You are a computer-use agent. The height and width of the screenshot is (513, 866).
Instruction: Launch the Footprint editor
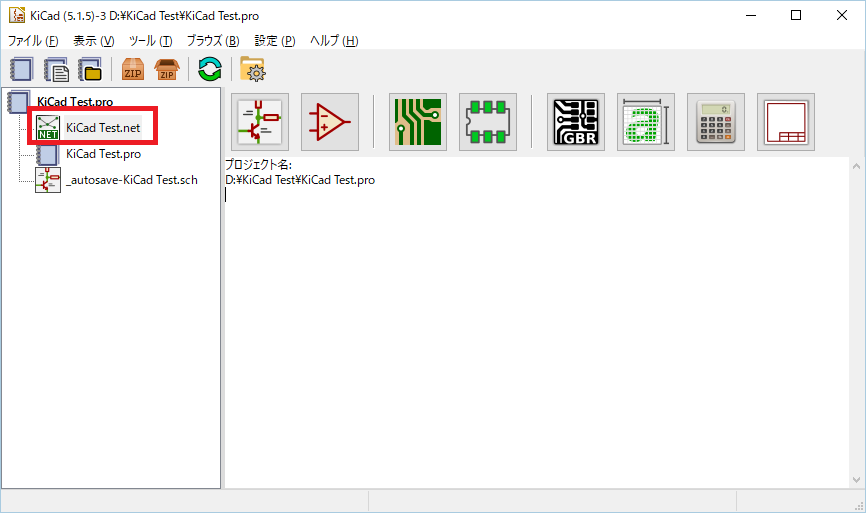click(488, 122)
